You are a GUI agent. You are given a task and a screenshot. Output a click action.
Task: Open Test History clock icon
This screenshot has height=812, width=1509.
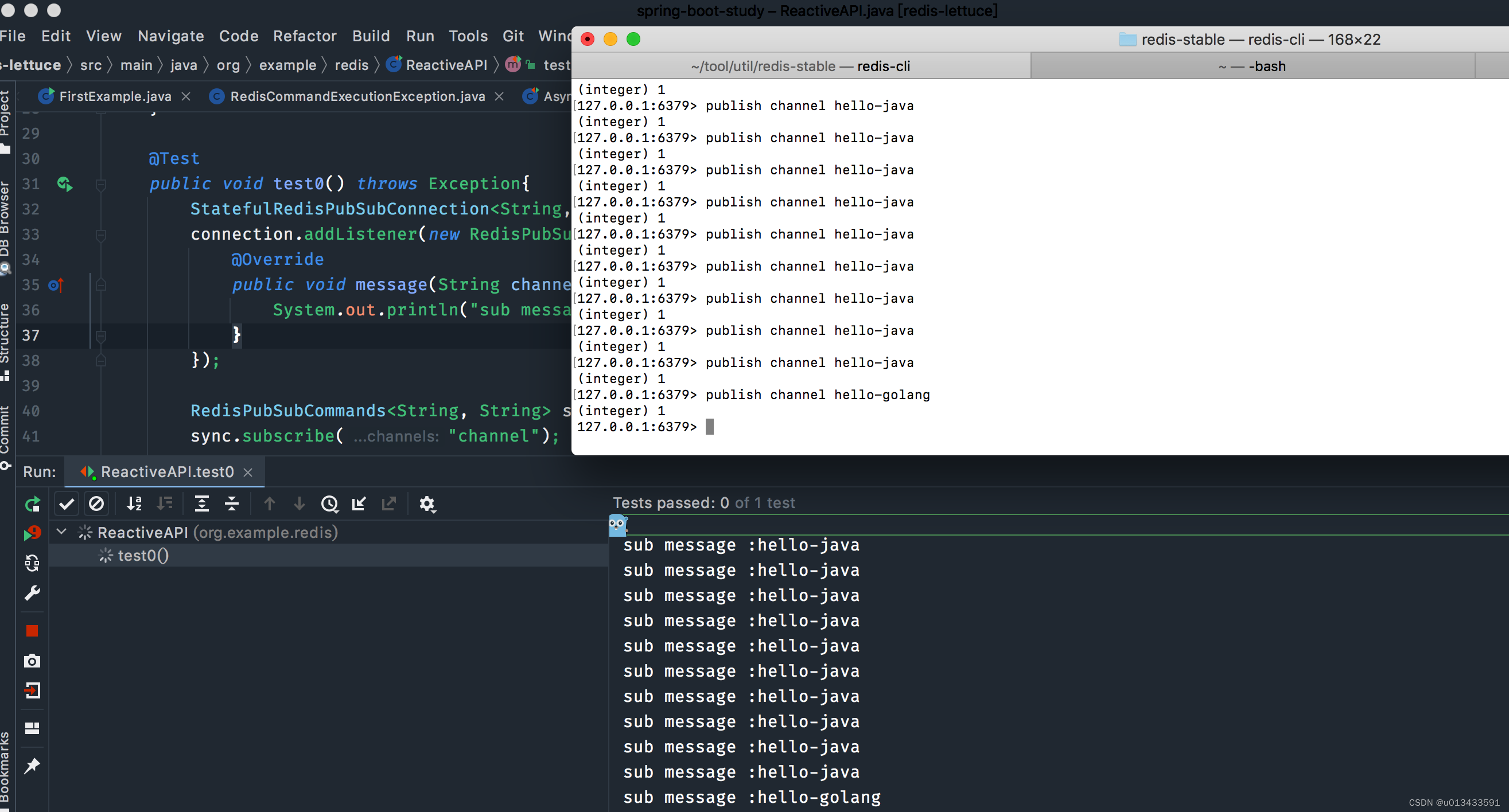pyautogui.click(x=329, y=503)
